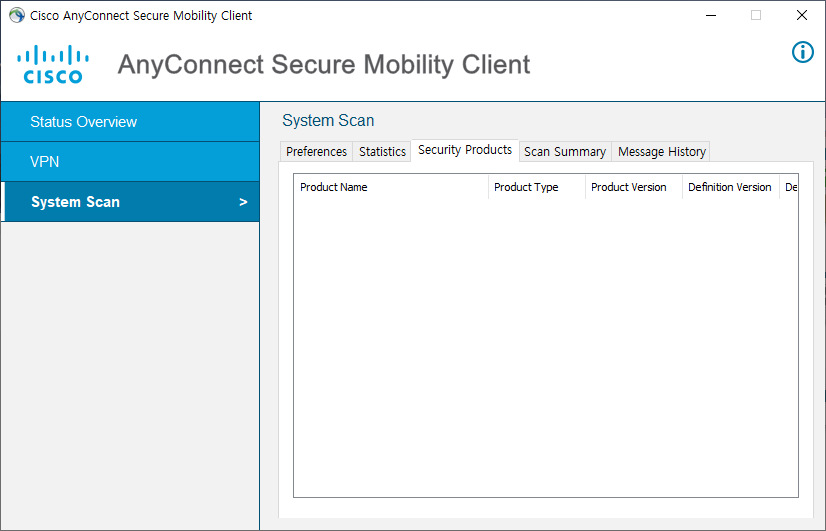The image size is (826, 531).
Task: Sort by Definition Version column header
Action: (731, 187)
